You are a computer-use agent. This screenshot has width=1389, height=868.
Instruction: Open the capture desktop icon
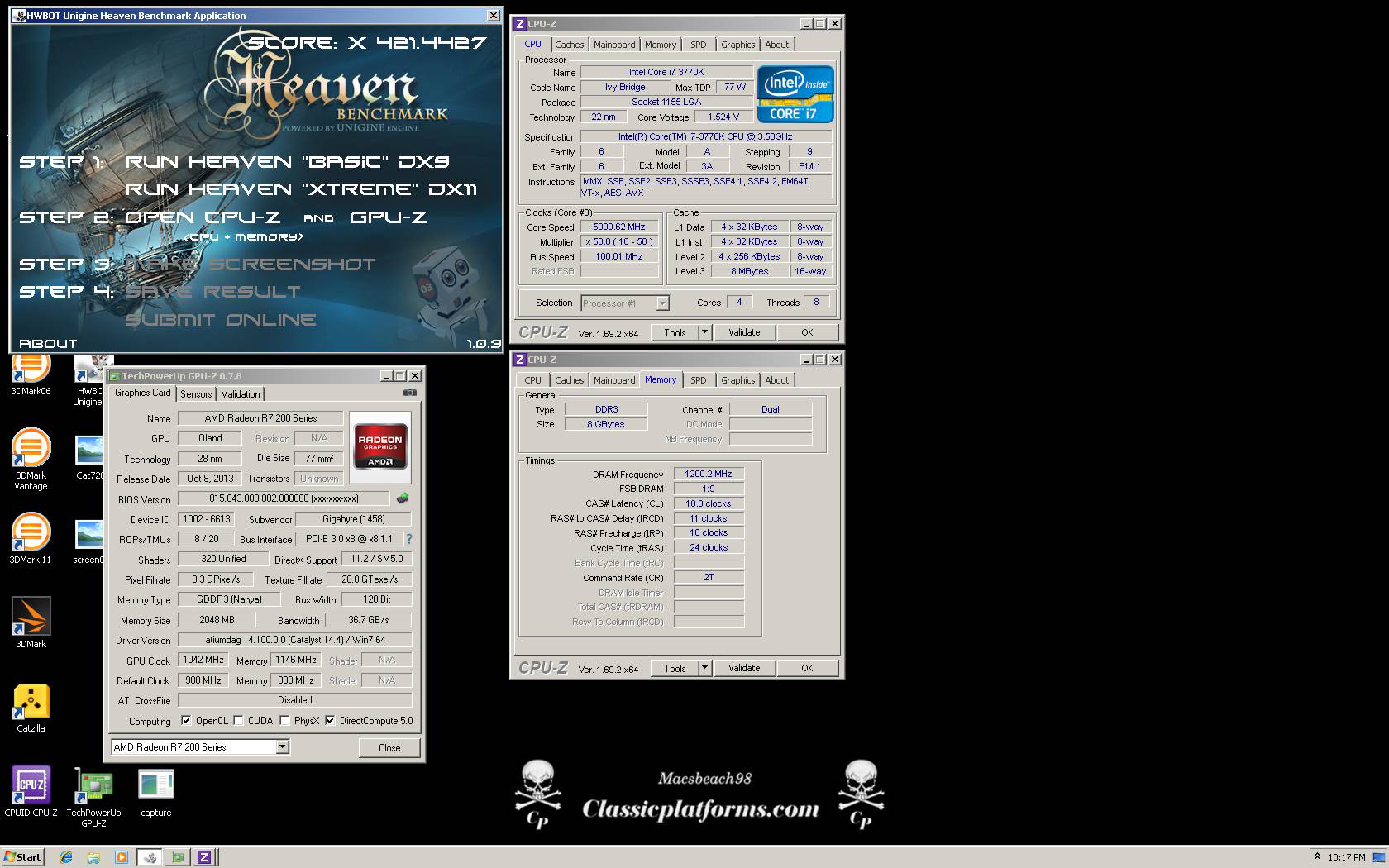point(155,794)
